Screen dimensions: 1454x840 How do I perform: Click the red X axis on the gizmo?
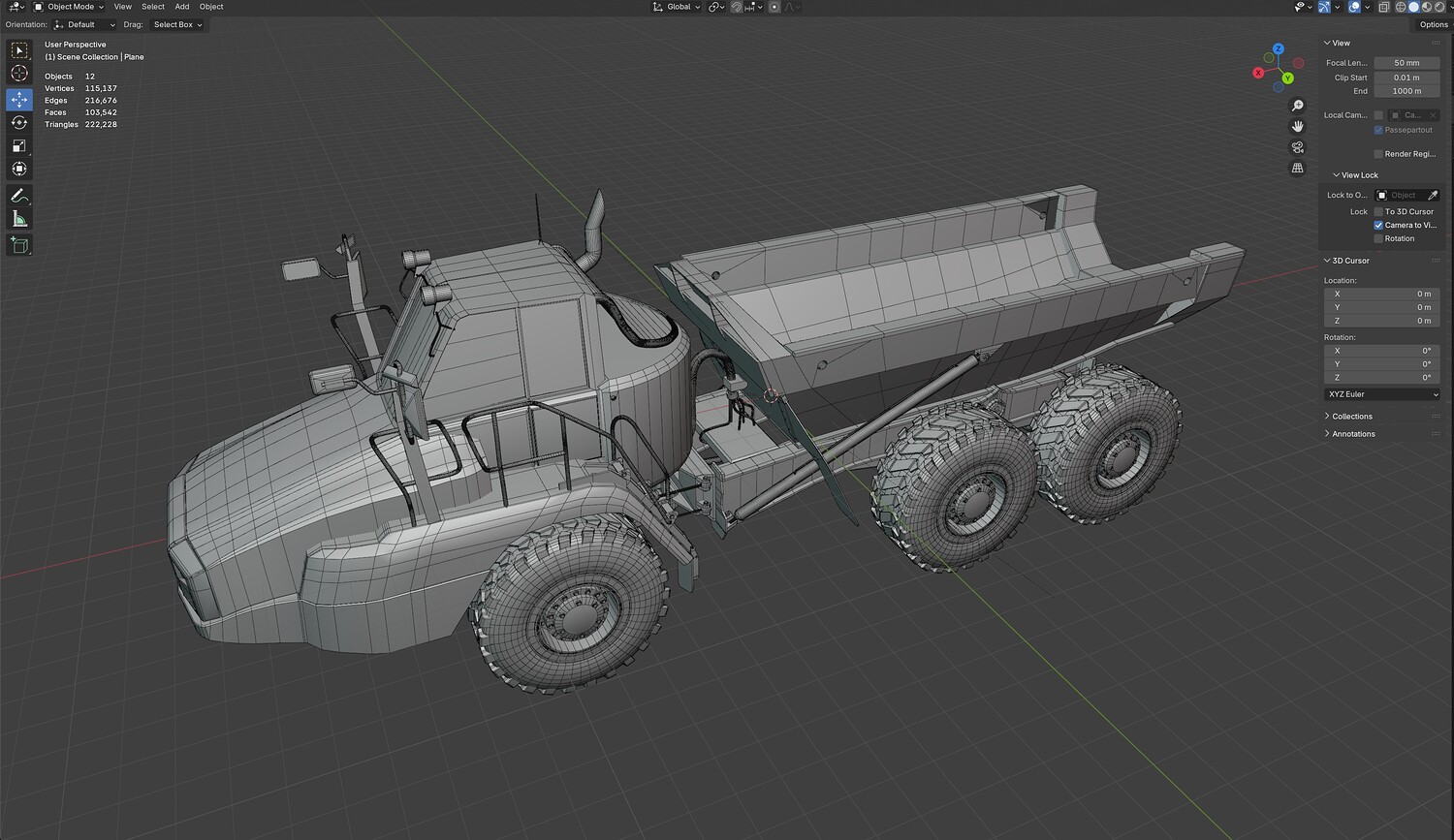(1258, 73)
